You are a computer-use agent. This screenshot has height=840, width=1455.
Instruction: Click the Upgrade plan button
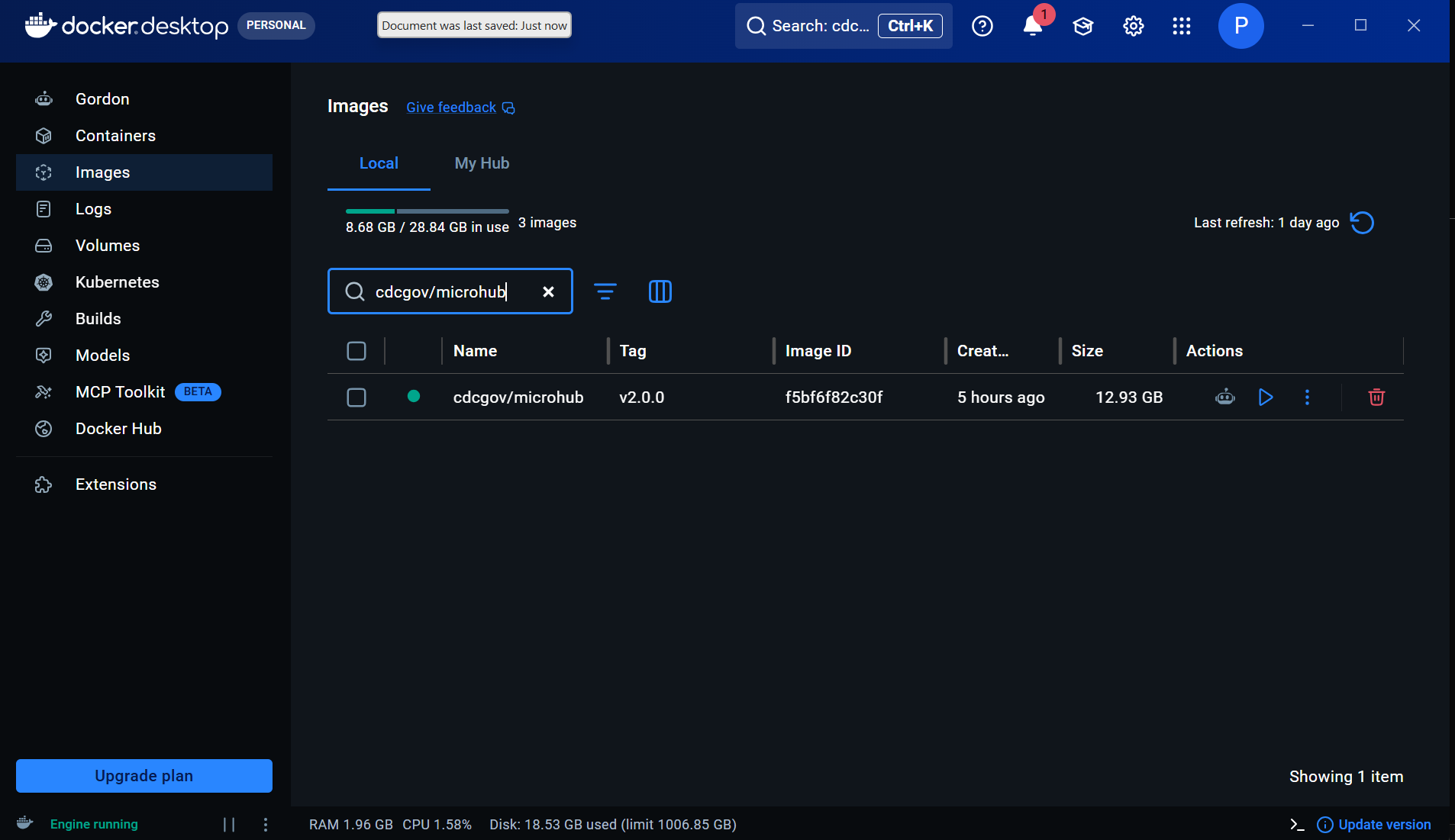(144, 776)
